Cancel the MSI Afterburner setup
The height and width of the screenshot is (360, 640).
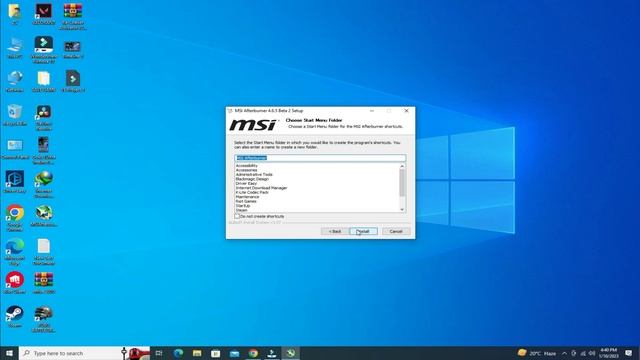point(396,231)
